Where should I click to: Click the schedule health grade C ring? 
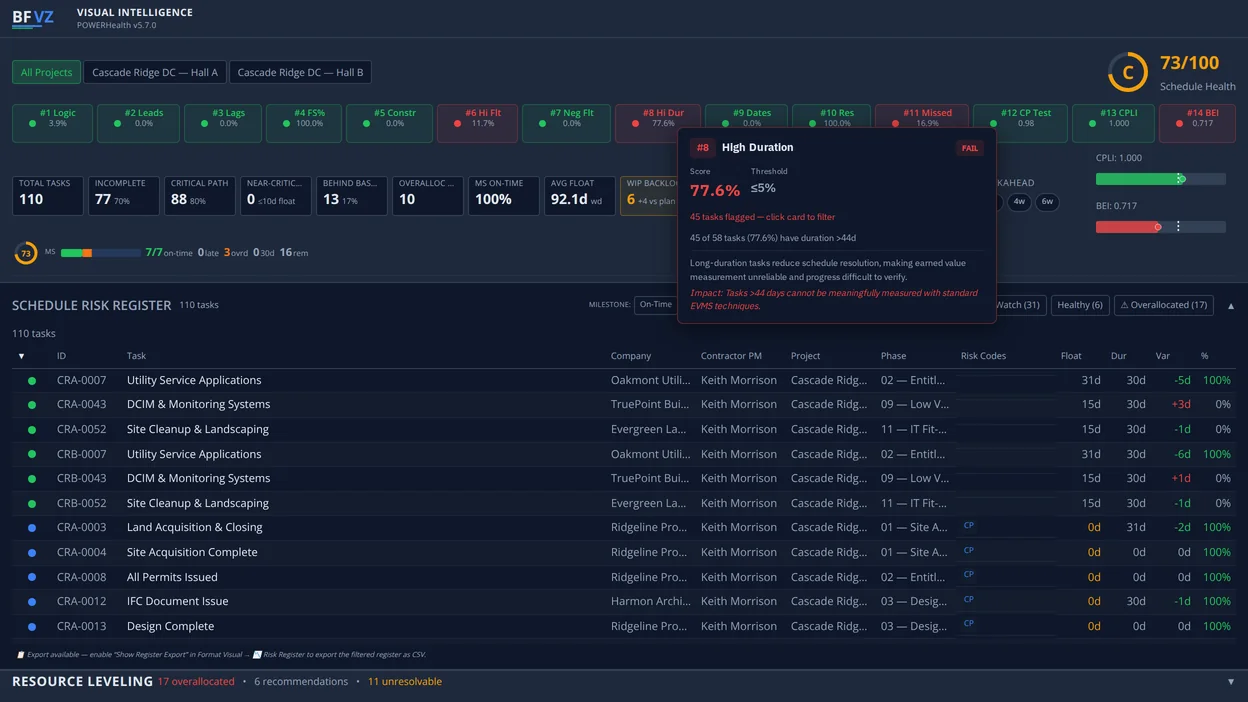(1128, 73)
